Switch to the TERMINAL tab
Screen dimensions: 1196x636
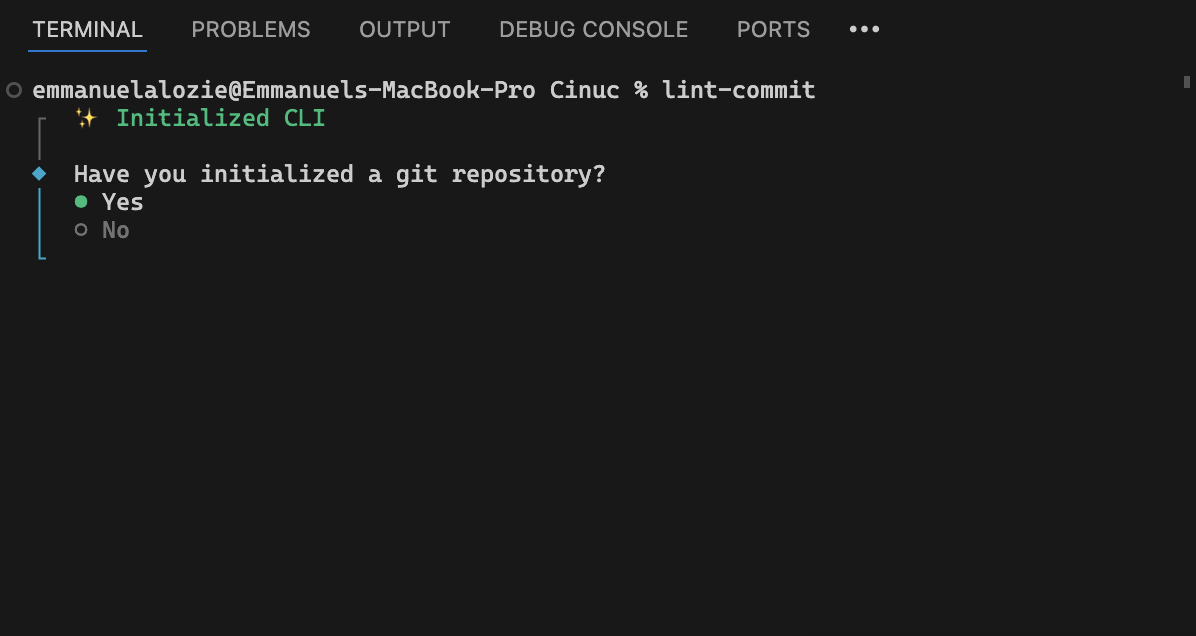click(x=87, y=30)
